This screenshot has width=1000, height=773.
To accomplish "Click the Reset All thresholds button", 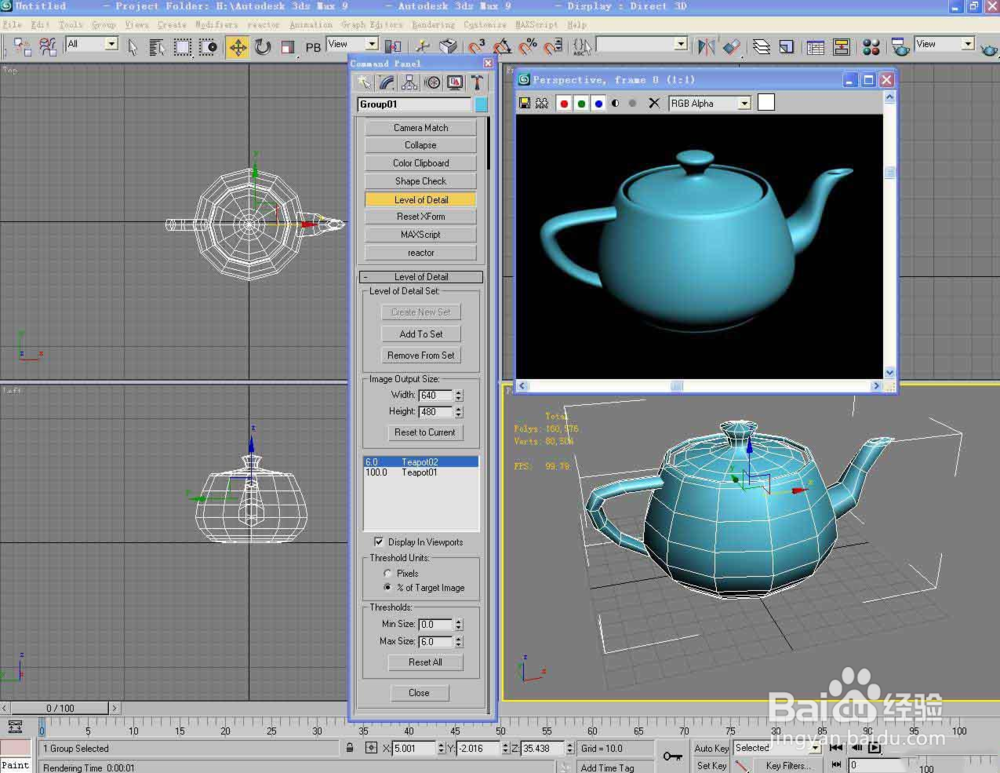I will [x=425, y=662].
